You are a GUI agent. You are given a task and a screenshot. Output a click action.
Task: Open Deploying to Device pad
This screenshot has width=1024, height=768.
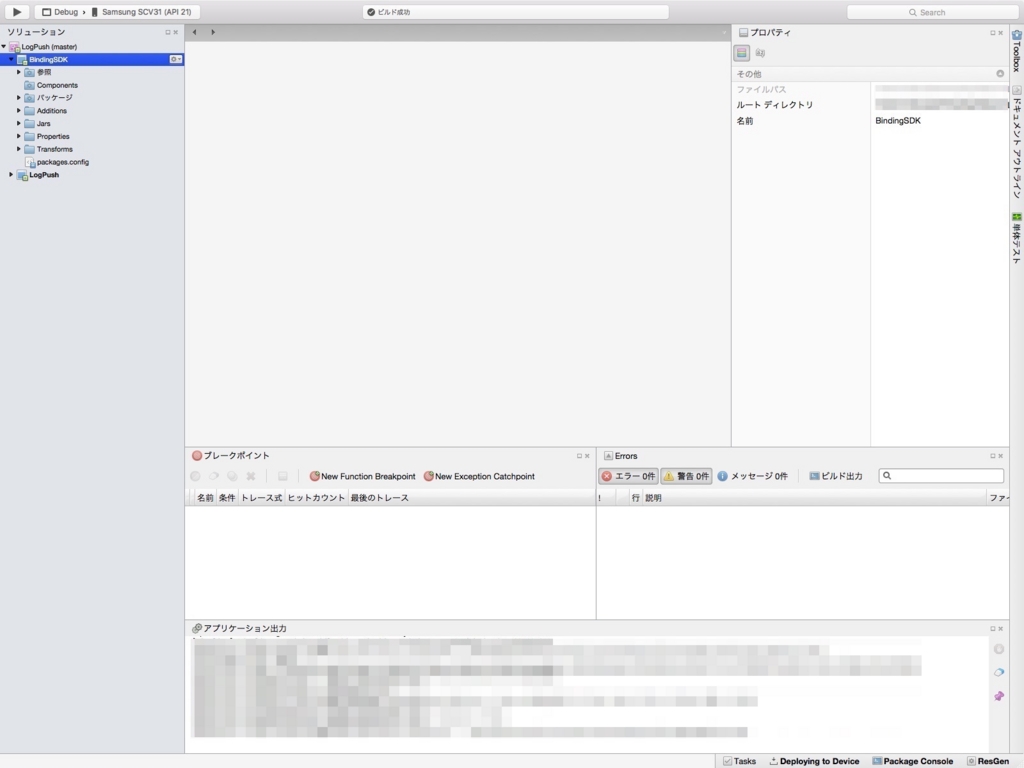coord(814,761)
